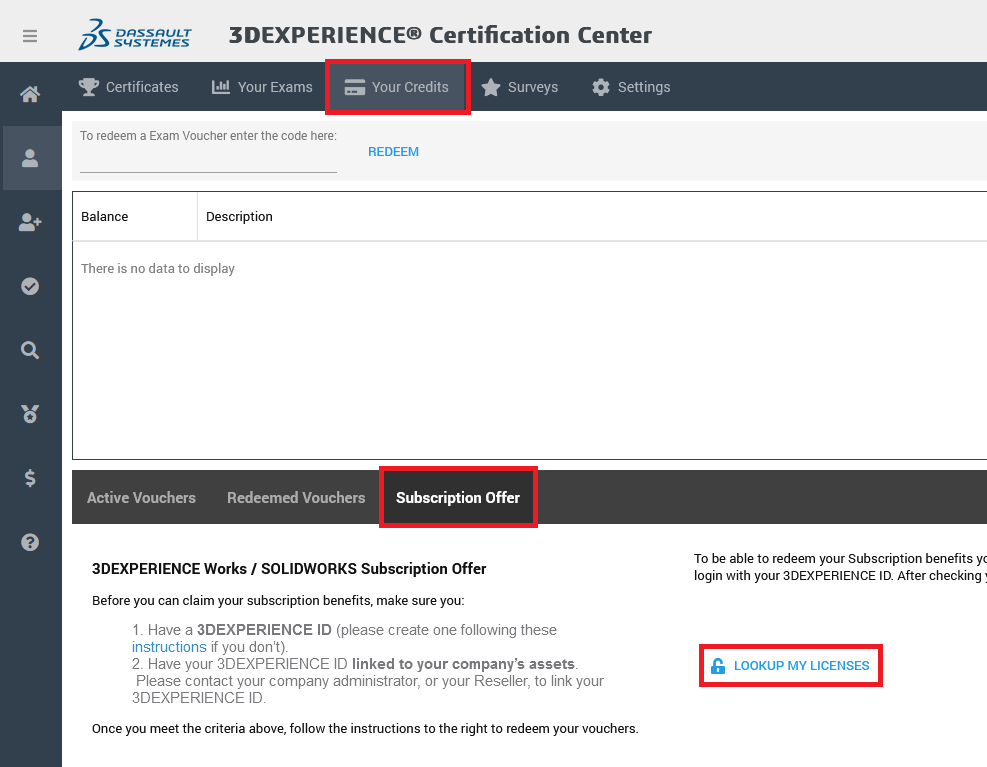Click the exam voucher code field
The width and height of the screenshot is (987, 767).
pyautogui.click(x=208, y=160)
